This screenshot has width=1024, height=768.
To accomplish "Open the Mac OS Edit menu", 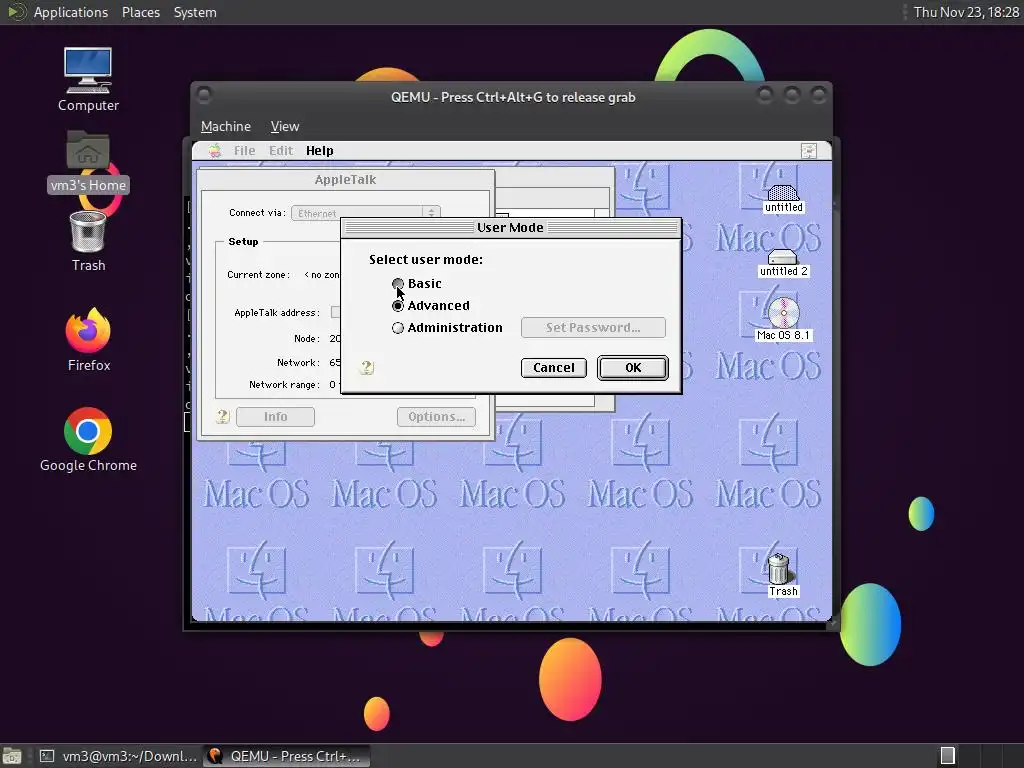I will tap(281, 151).
